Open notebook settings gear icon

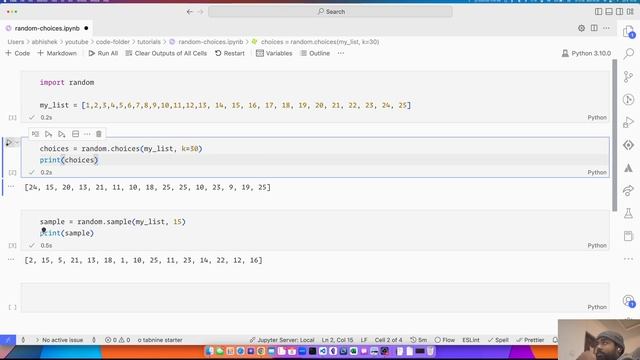pyautogui.click(x=581, y=28)
